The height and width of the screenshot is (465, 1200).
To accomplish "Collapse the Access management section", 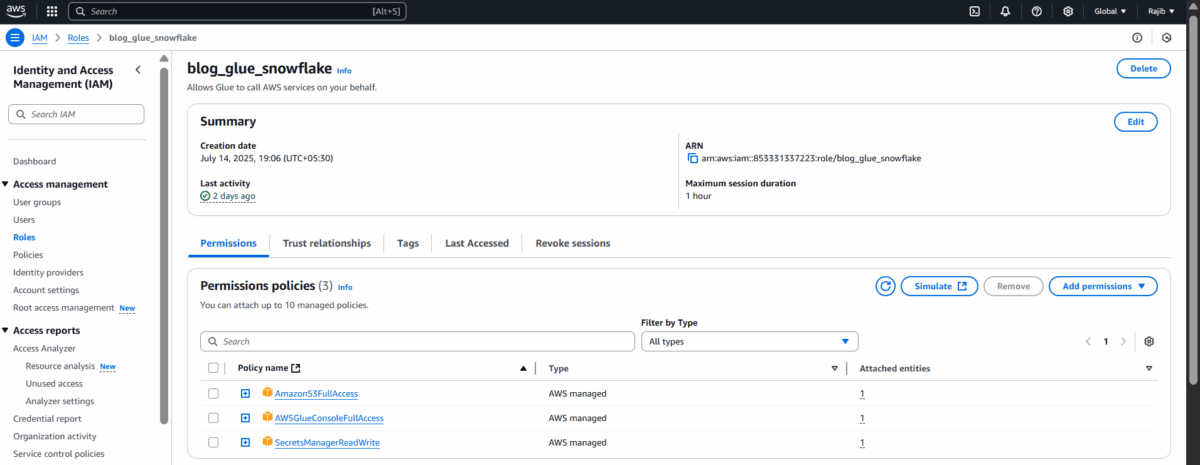I will (x=6, y=184).
